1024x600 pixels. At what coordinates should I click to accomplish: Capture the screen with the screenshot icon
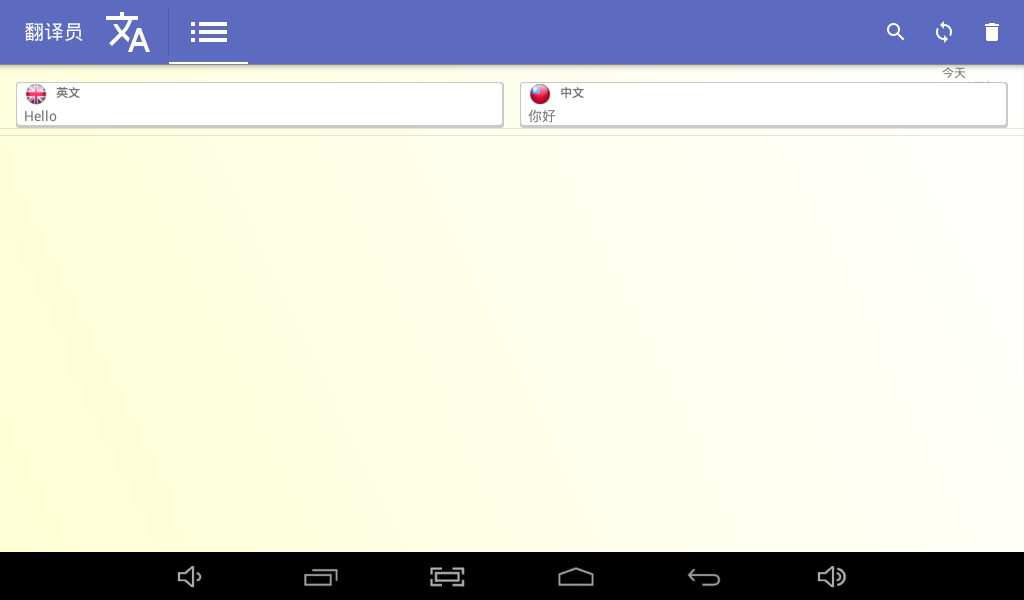click(447, 576)
